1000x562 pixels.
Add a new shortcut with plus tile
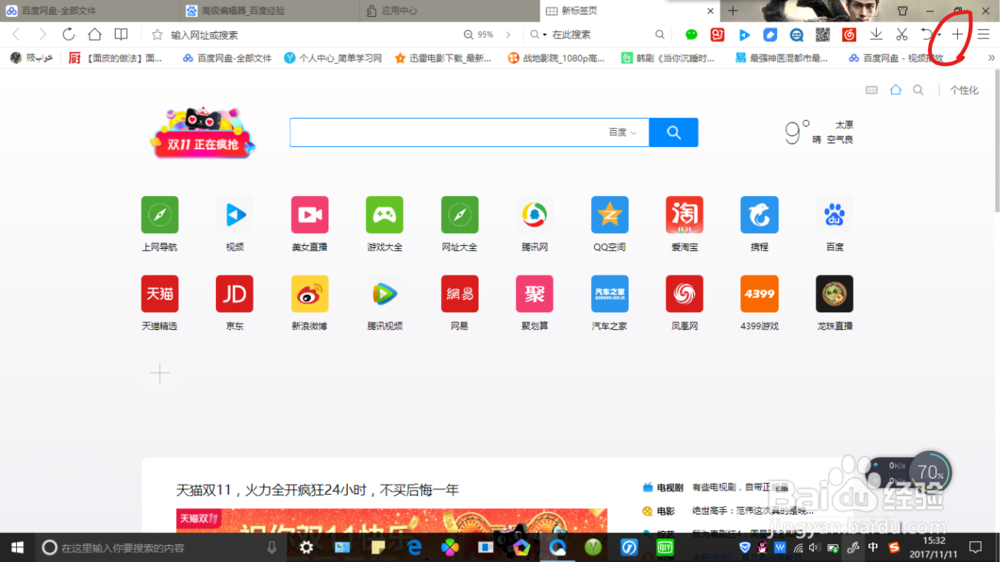click(x=159, y=373)
